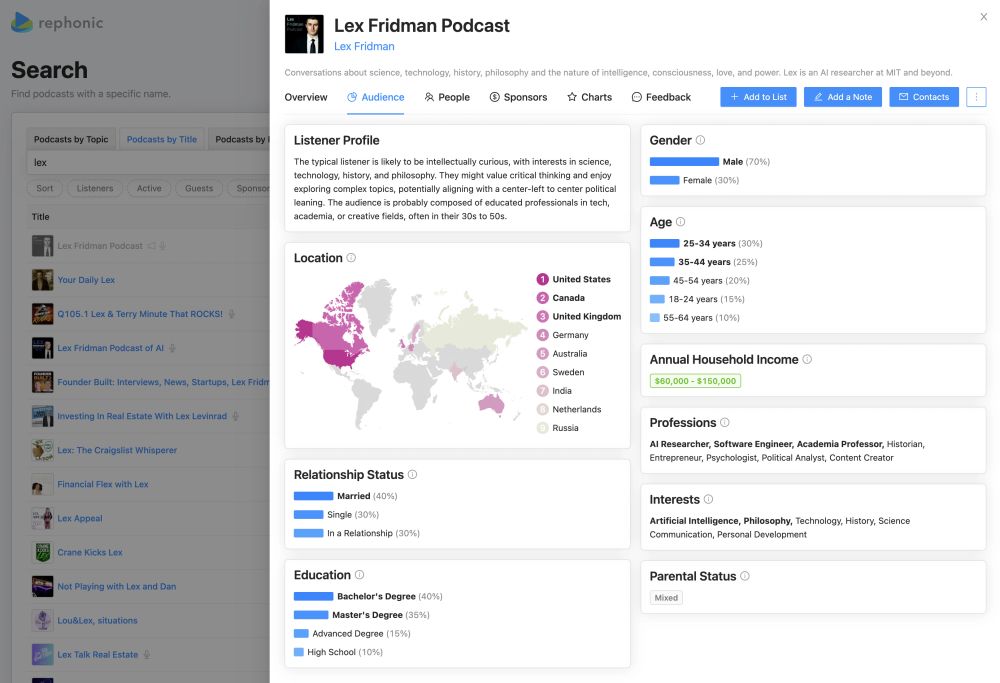Click the Education info icon
This screenshot has height=683, width=1000.
(x=360, y=575)
